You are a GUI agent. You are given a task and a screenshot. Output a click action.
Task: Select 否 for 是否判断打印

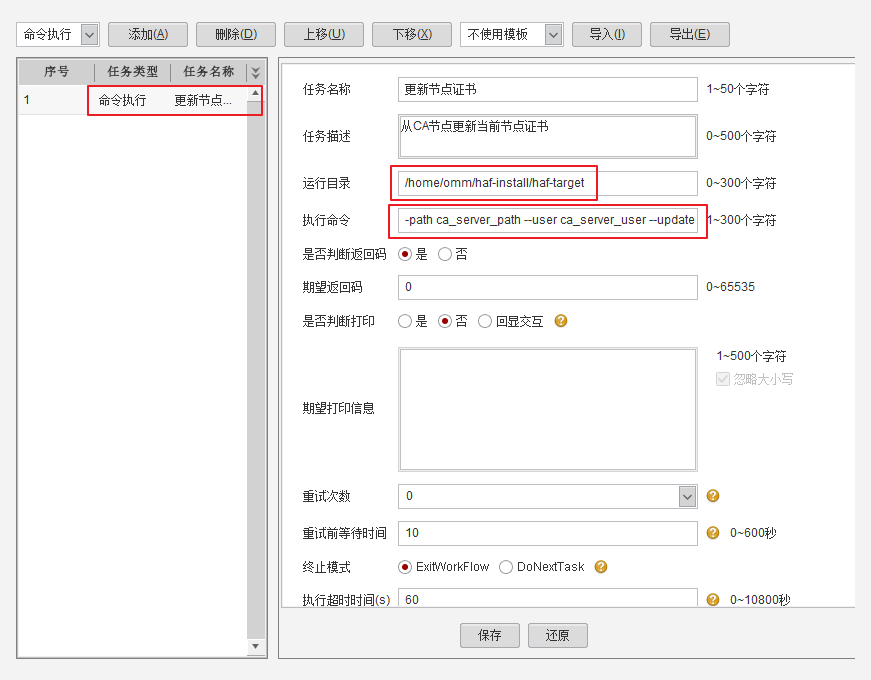[x=445, y=321]
